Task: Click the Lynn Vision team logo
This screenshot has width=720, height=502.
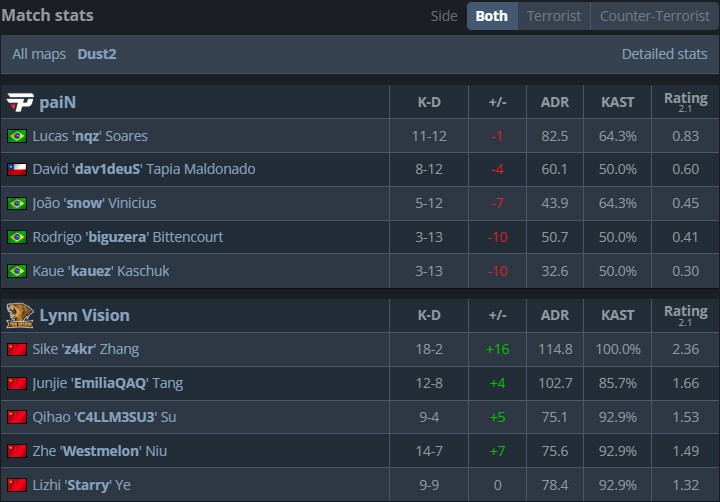Action: pyautogui.click(x=20, y=315)
